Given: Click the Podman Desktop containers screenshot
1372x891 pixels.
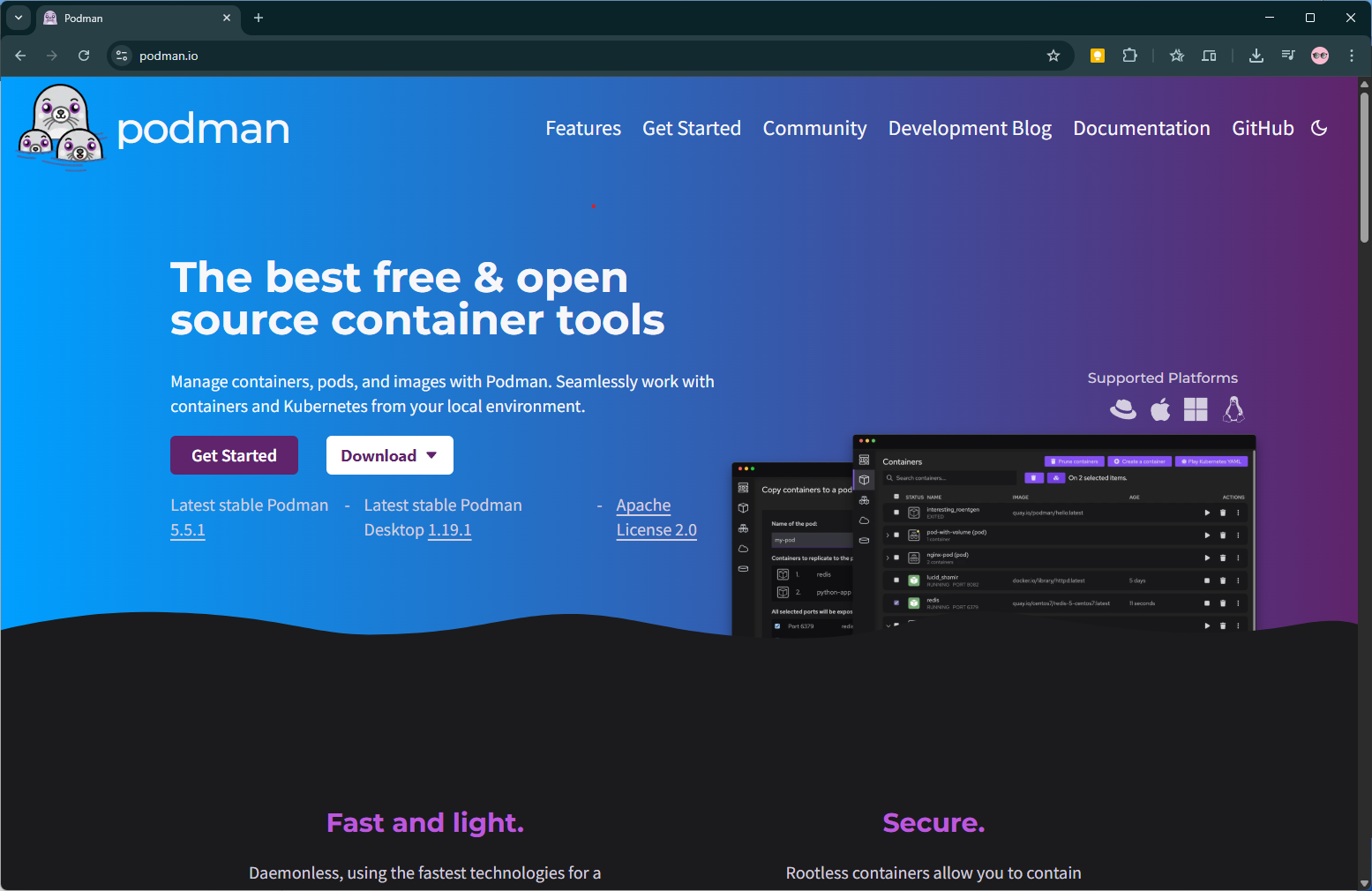Looking at the screenshot, I should click(1053, 533).
